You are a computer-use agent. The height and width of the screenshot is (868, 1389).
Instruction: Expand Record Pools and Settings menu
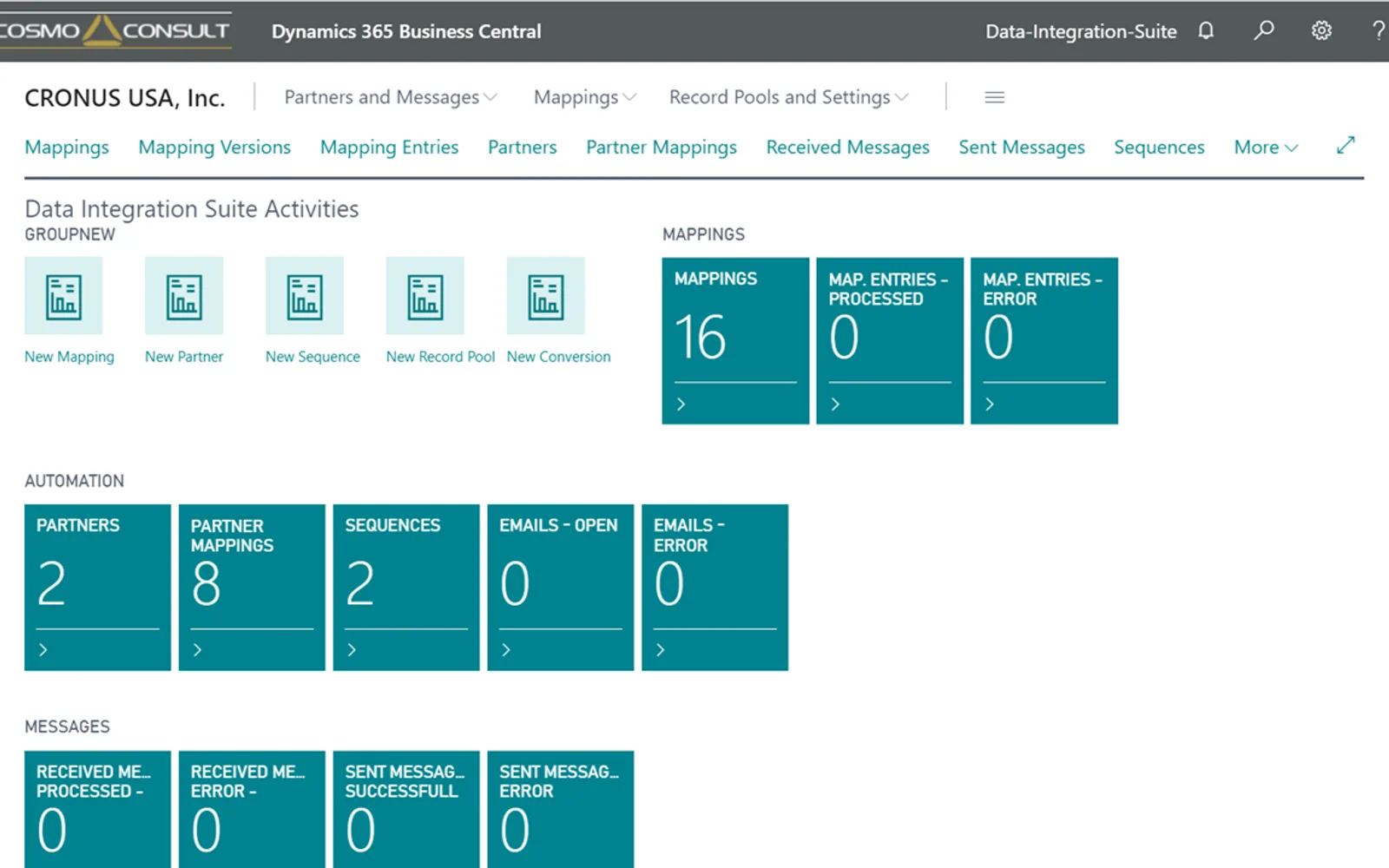(x=789, y=97)
